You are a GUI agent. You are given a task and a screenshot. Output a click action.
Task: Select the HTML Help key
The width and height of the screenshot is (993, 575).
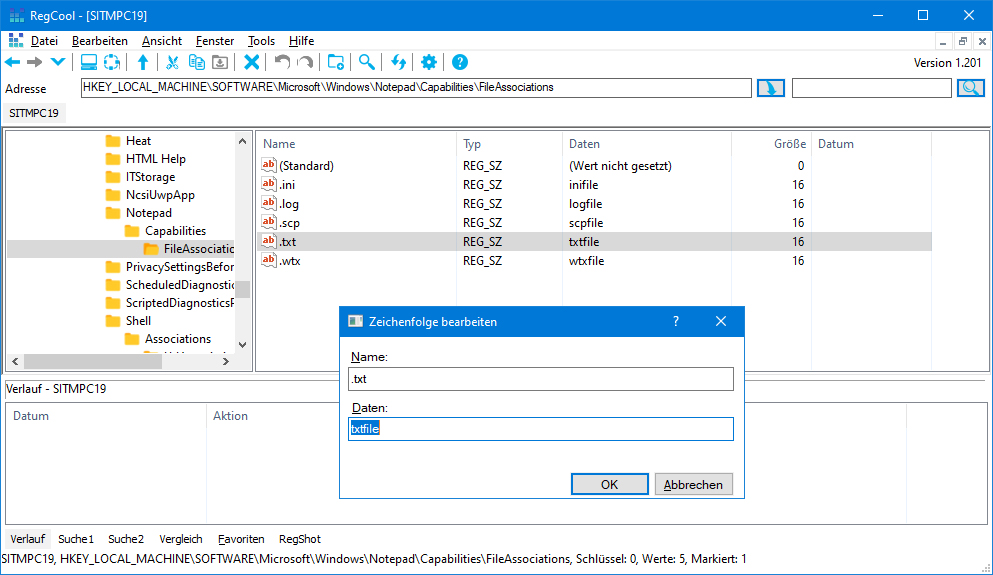(155, 159)
